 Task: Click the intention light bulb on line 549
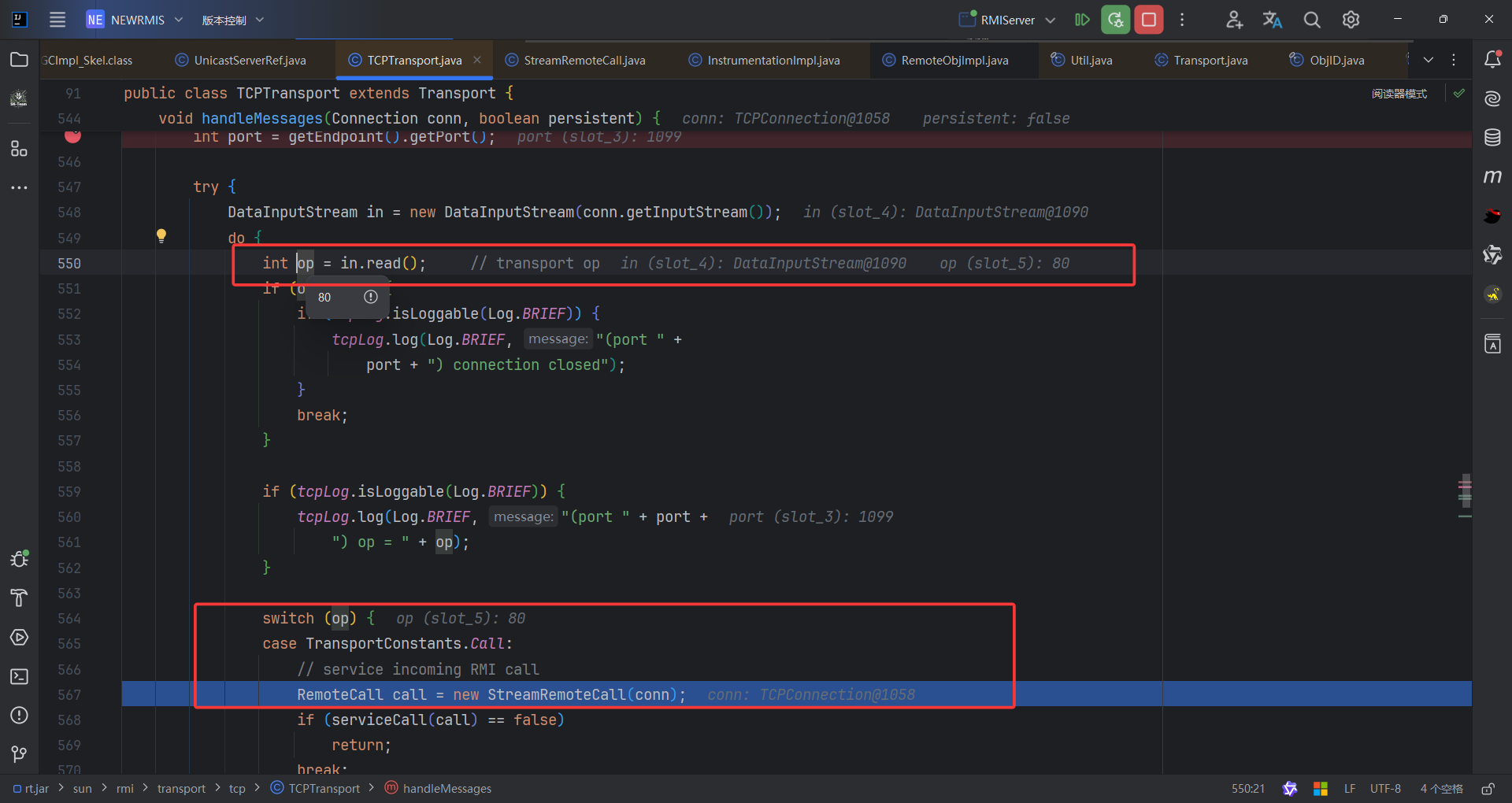point(161,235)
